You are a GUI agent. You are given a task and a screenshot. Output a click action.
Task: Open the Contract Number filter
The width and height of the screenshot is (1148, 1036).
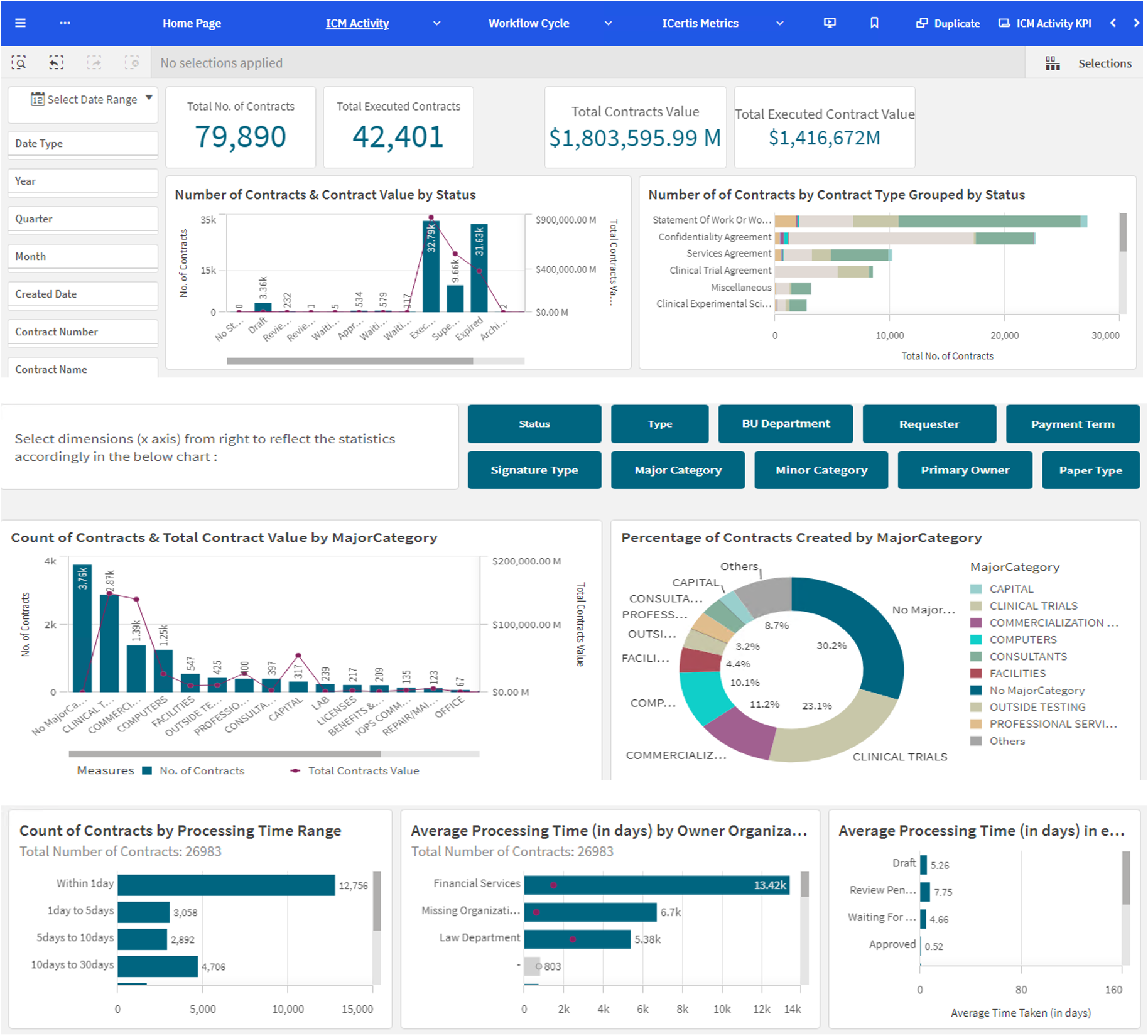[83, 332]
